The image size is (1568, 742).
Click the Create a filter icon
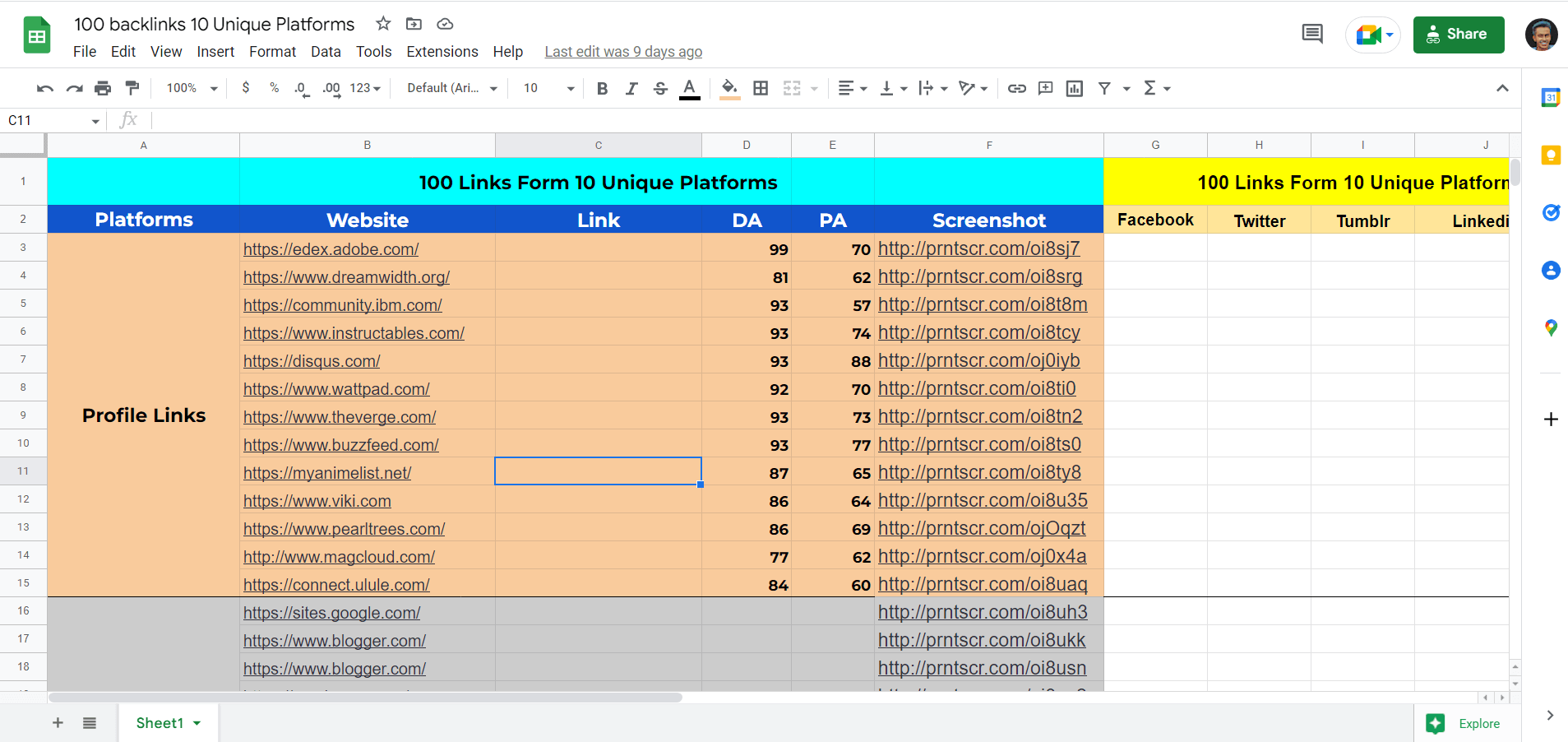pyautogui.click(x=1104, y=88)
